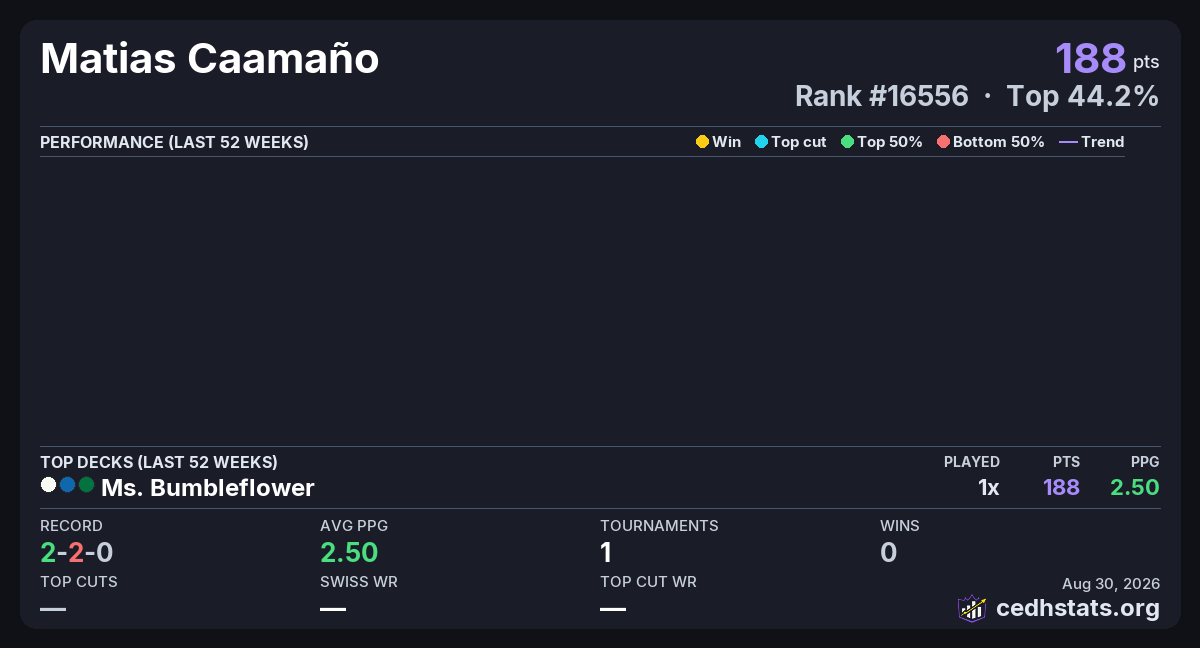This screenshot has height=648, width=1200.
Task: Open the Ms. Bumbleflower deck entry
Action: point(208,488)
